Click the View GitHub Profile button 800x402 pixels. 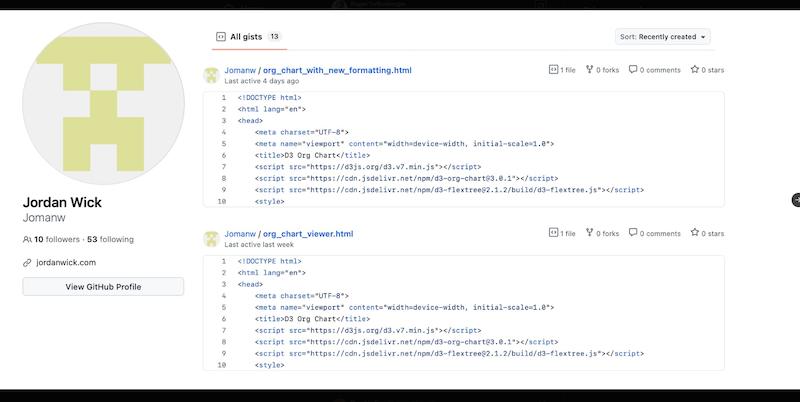pyautogui.click(x=103, y=286)
